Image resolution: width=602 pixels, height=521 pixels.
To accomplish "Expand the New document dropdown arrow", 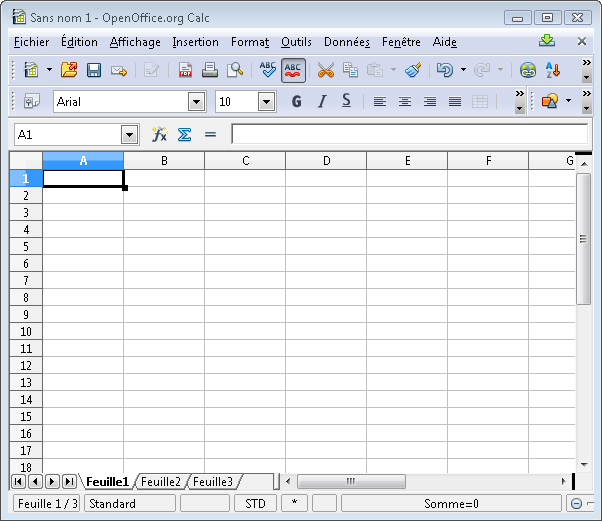I will pyautogui.click(x=49, y=70).
